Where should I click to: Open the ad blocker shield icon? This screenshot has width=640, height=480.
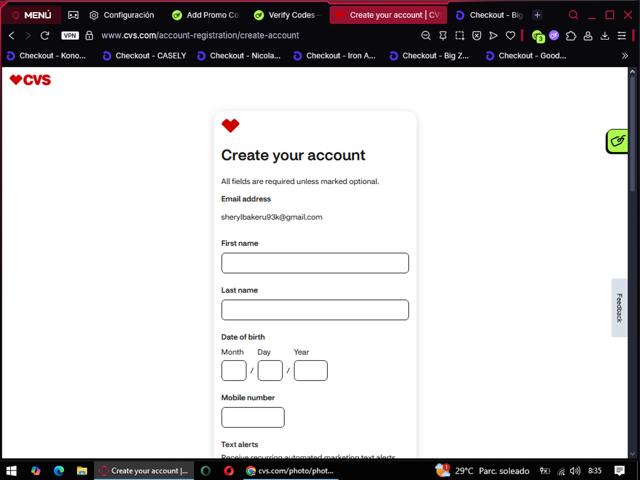coord(476,36)
